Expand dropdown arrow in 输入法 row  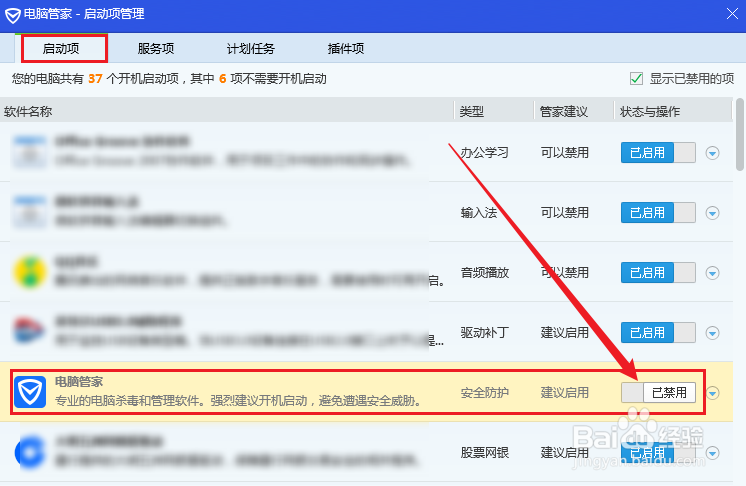point(712,213)
